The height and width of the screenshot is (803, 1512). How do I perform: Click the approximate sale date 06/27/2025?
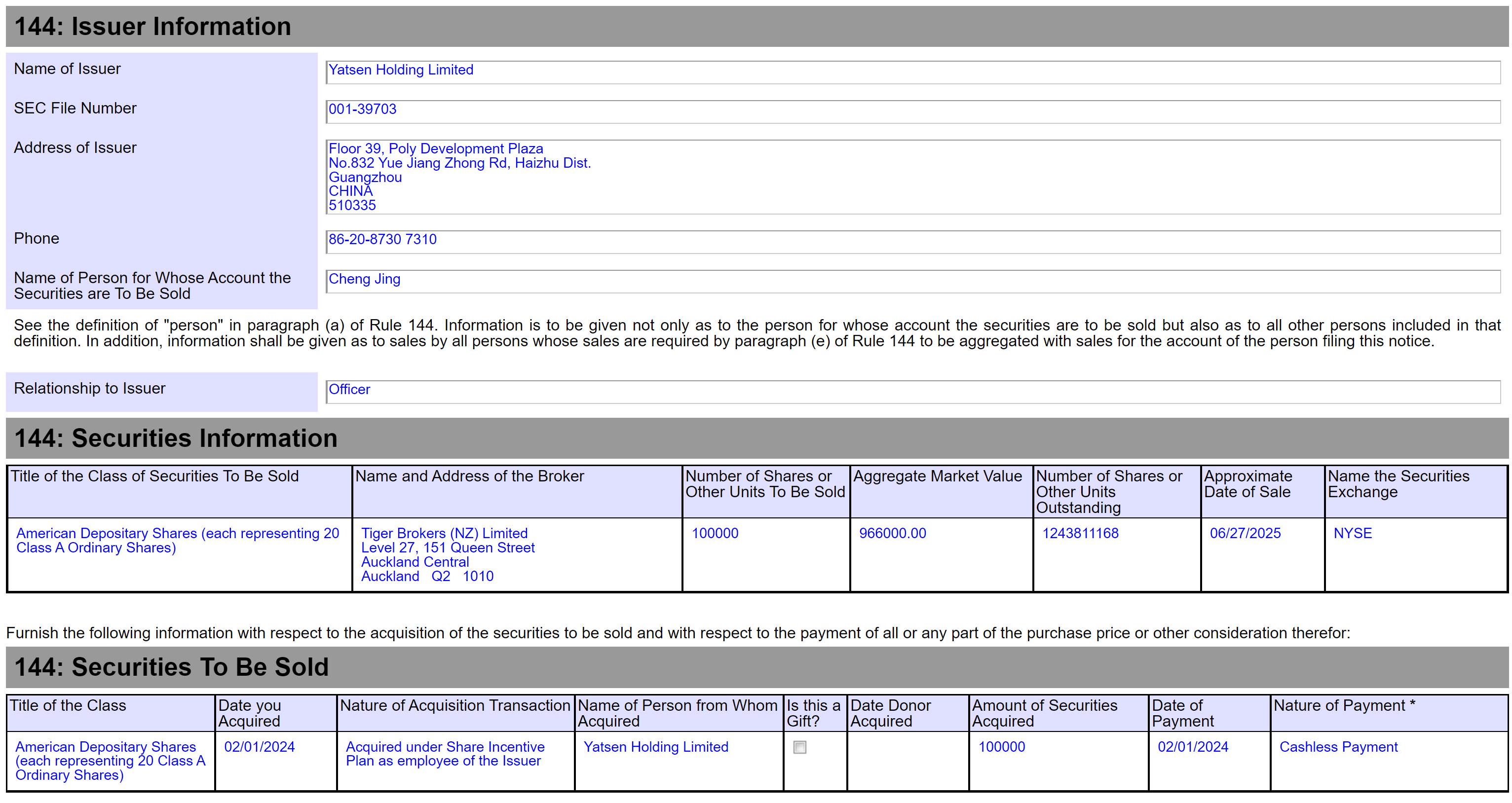1245,533
